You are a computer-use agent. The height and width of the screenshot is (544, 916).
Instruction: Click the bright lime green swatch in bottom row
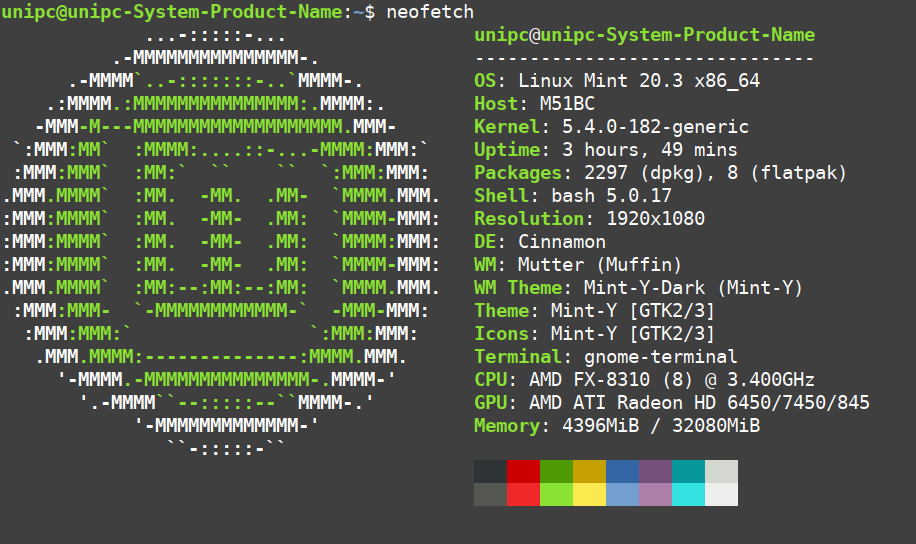click(x=557, y=494)
